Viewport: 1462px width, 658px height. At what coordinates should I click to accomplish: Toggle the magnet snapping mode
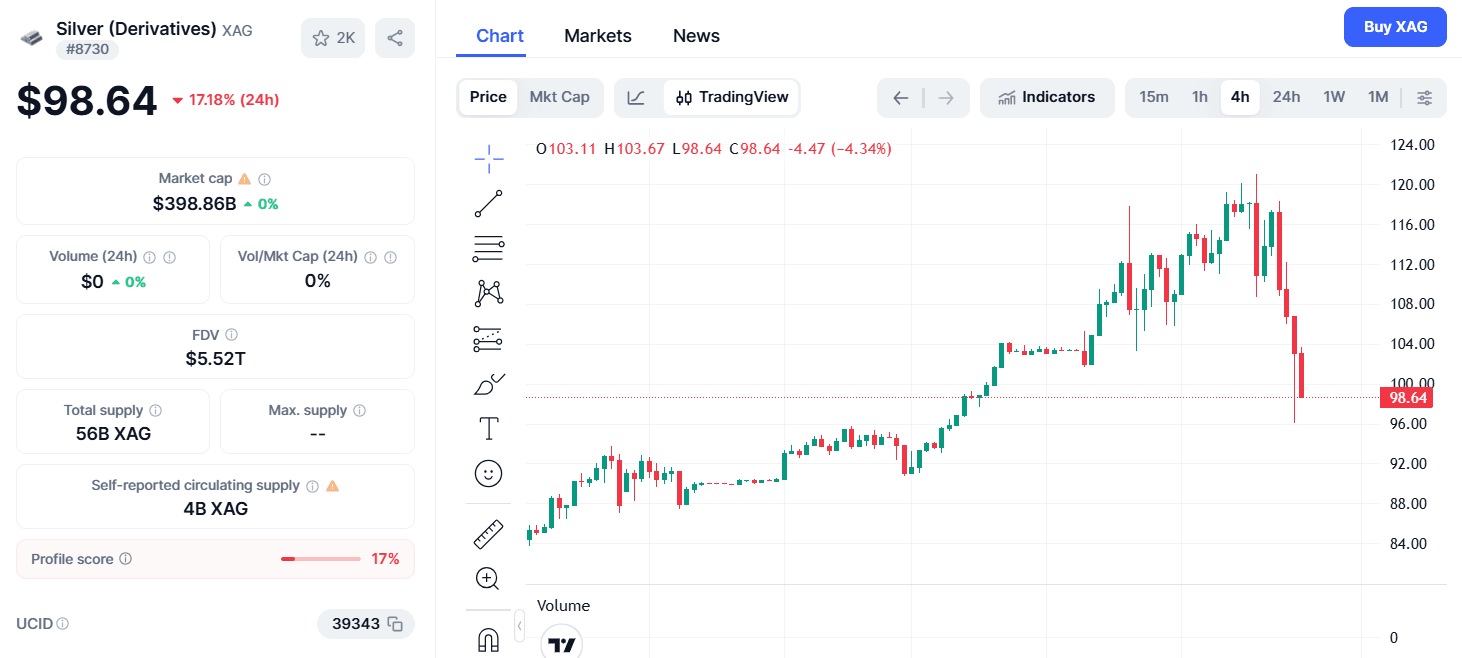click(x=488, y=639)
